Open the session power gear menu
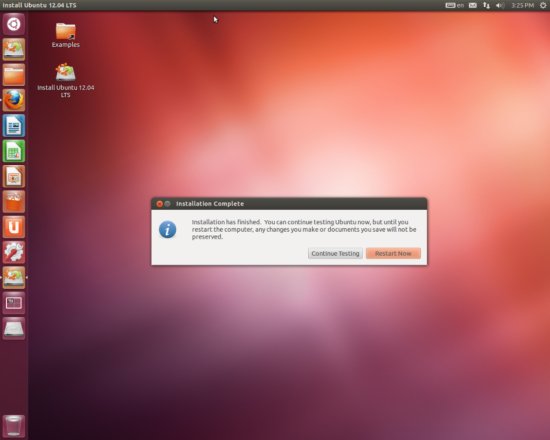550x440 pixels. 543,5
